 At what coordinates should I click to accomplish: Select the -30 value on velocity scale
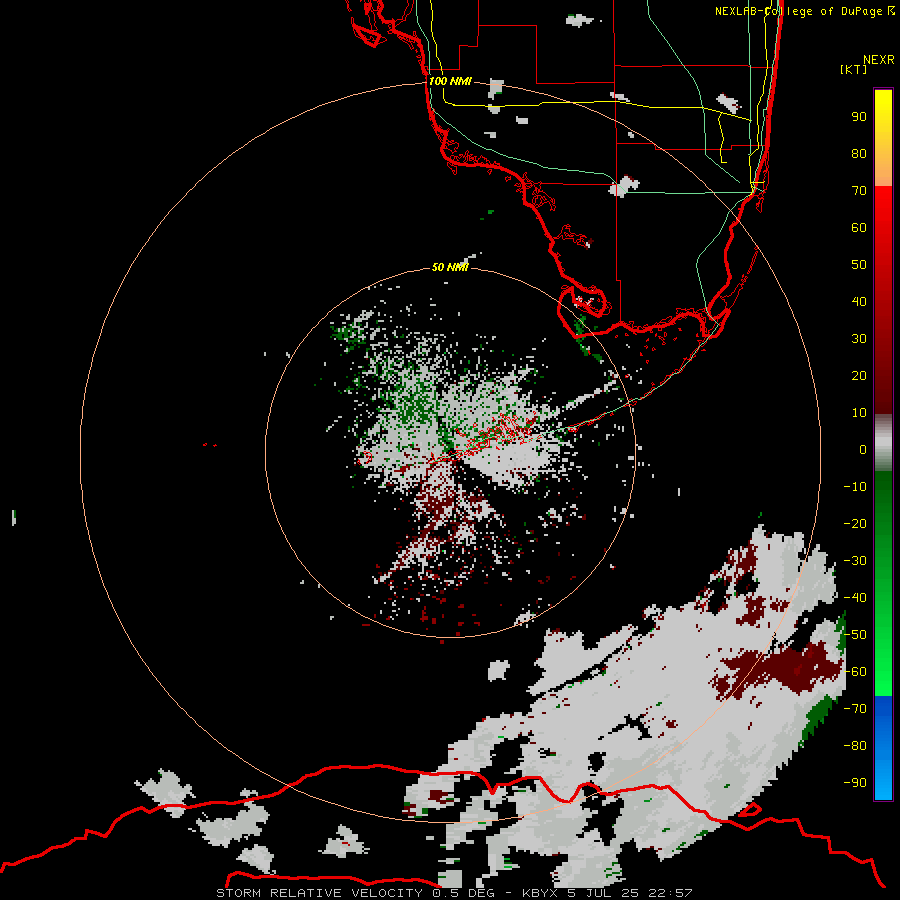coord(855,561)
